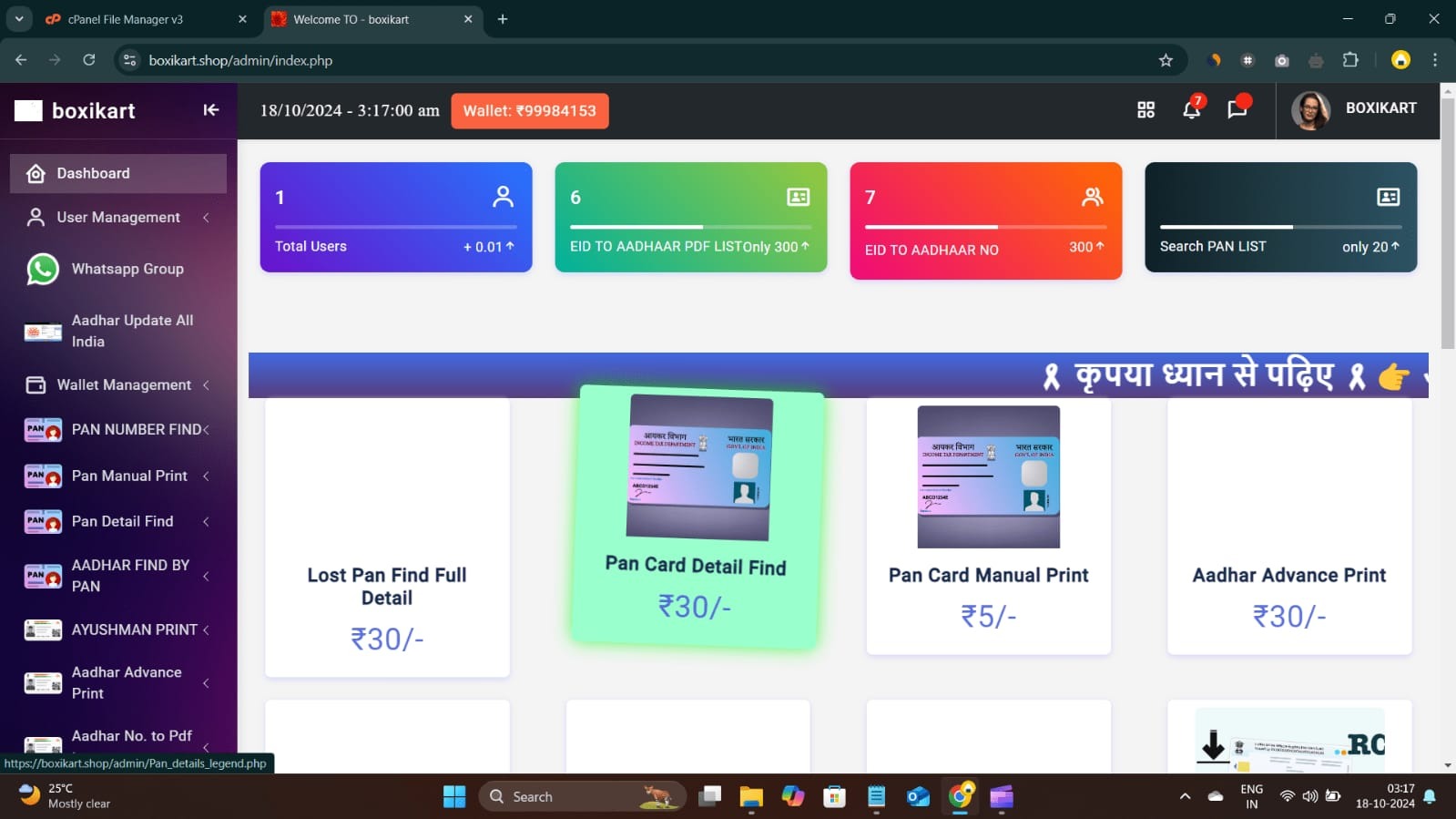Viewport: 1456px width, 819px height.
Task: Click the Search PAN LIST card icon
Action: pyautogui.click(x=1388, y=197)
